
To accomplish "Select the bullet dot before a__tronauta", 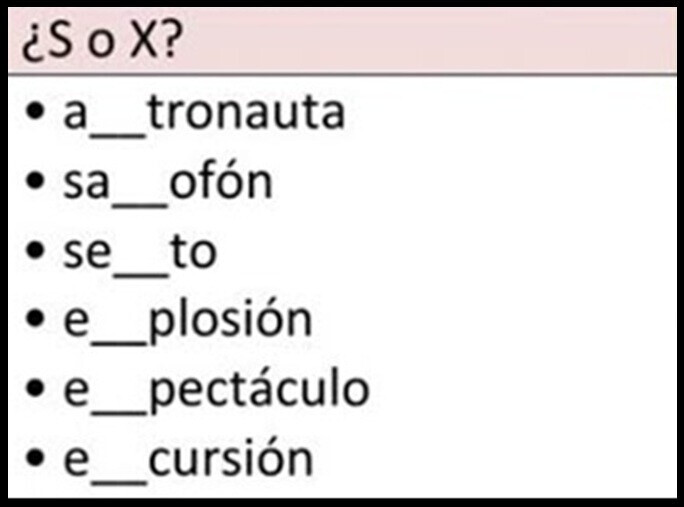I will pos(35,111).
